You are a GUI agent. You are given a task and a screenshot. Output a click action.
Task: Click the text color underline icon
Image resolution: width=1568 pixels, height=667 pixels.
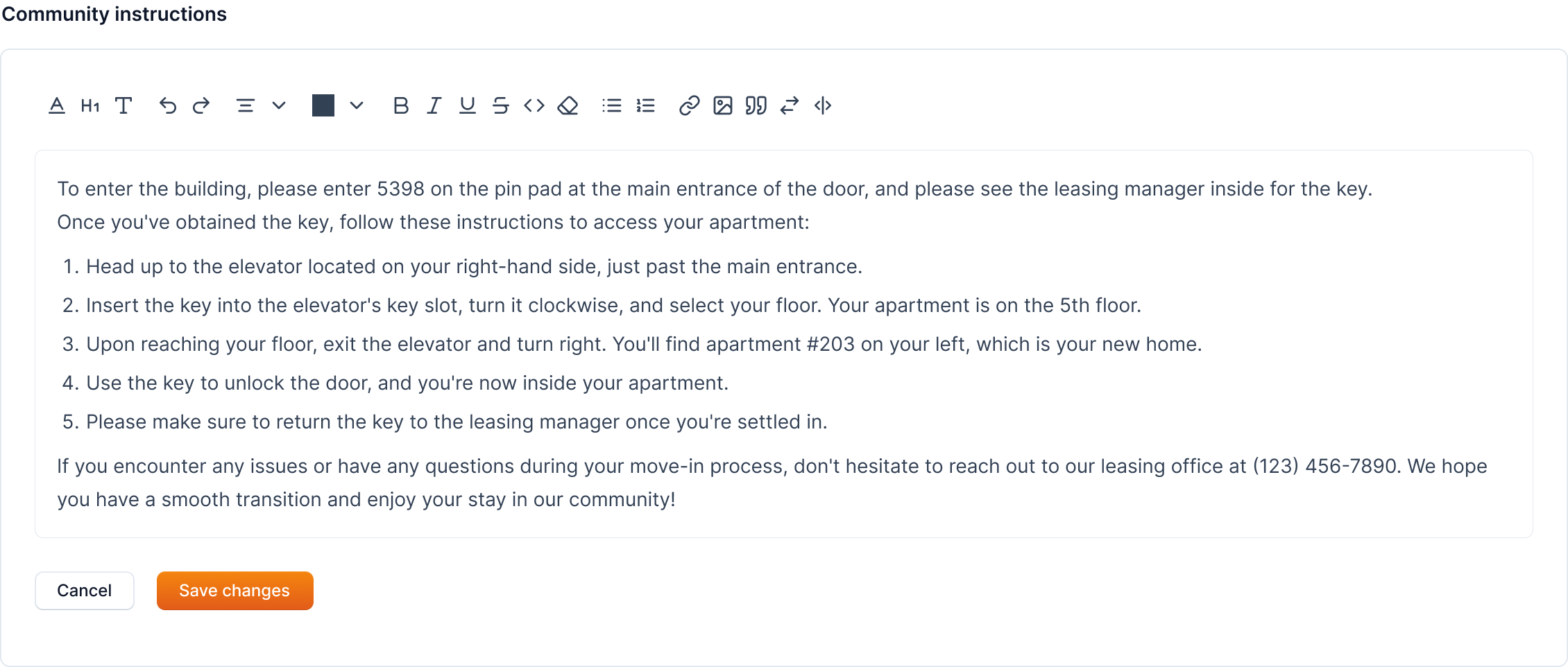(57, 106)
